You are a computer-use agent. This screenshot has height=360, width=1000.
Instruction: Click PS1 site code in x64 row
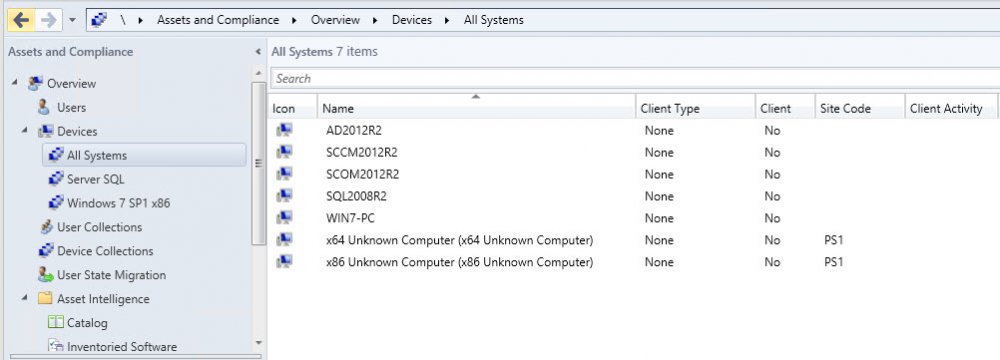(834, 240)
